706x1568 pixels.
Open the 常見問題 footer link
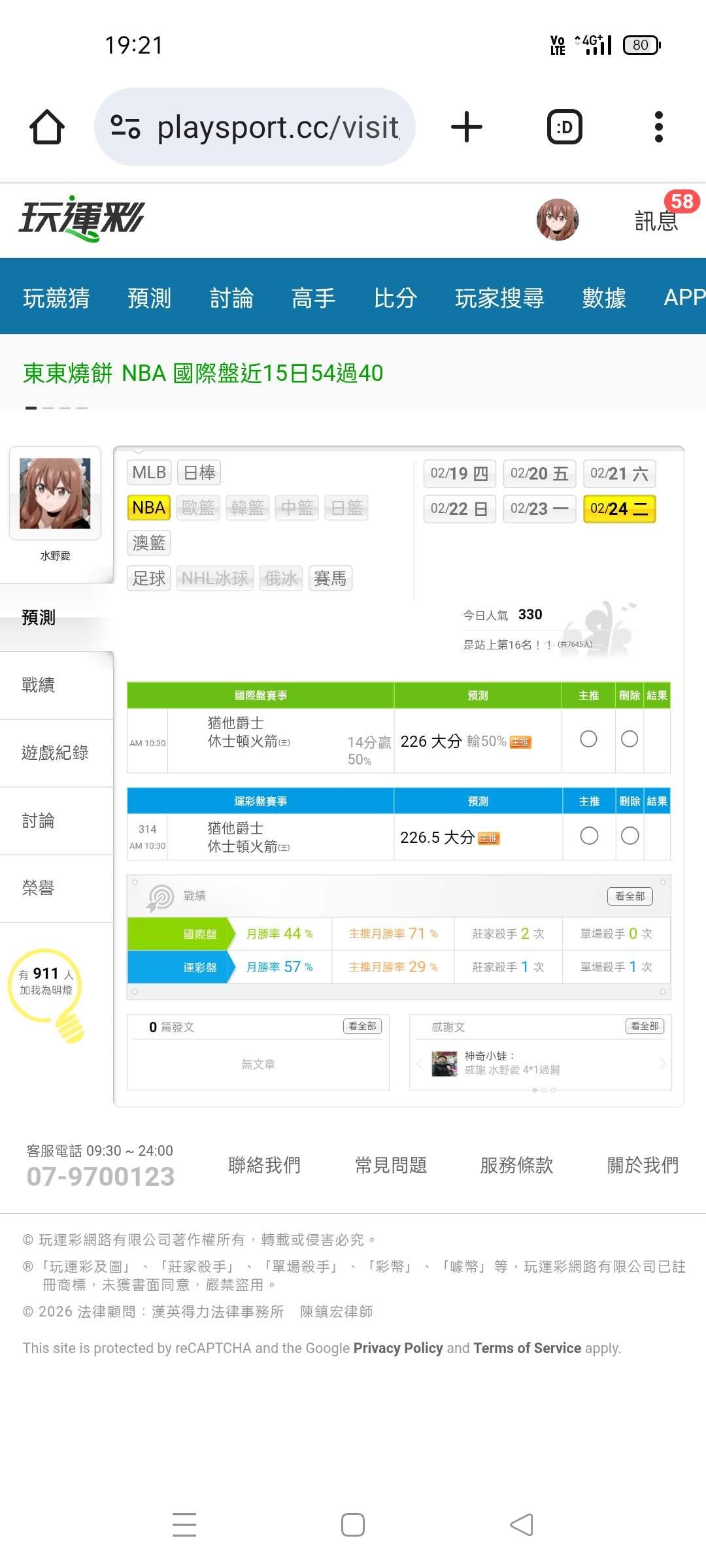click(390, 1165)
